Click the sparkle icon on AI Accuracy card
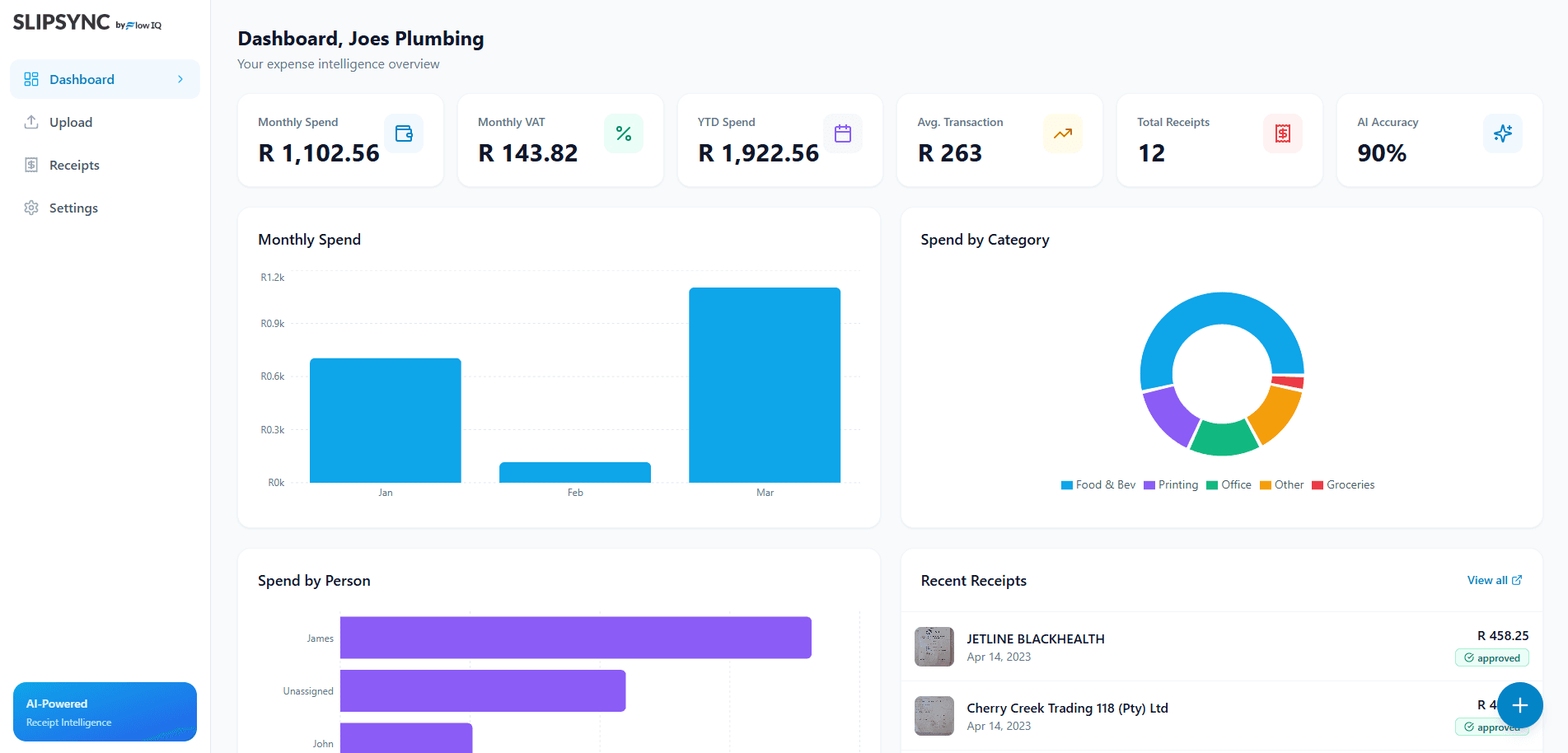The image size is (1568, 753). click(1503, 133)
